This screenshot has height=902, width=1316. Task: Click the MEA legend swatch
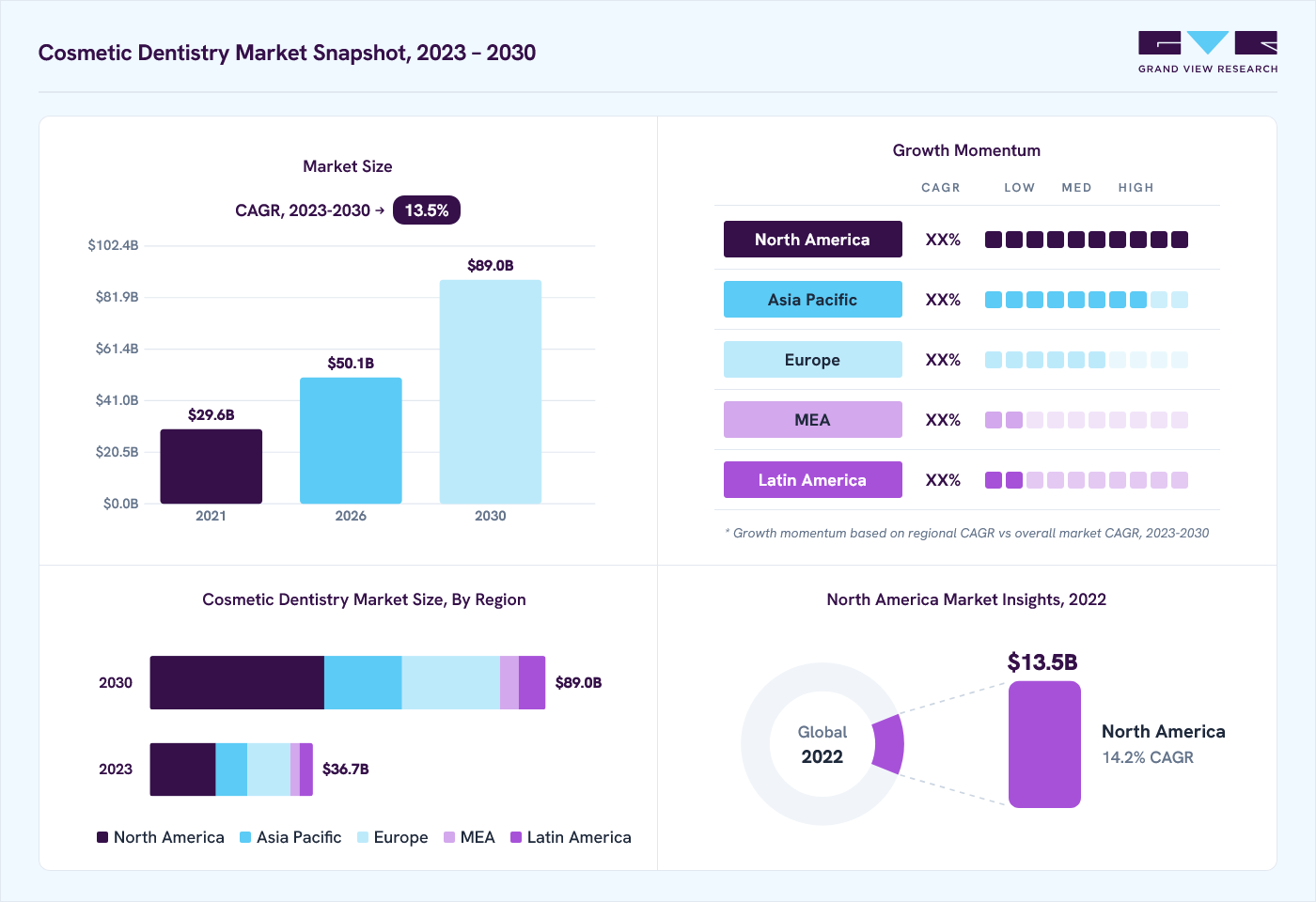[449, 837]
